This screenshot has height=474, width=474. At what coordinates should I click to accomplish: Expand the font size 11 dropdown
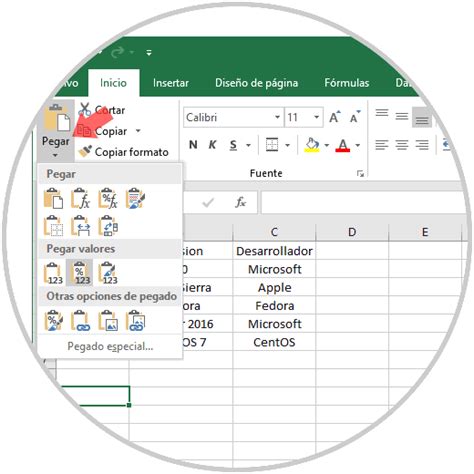click(316, 117)
